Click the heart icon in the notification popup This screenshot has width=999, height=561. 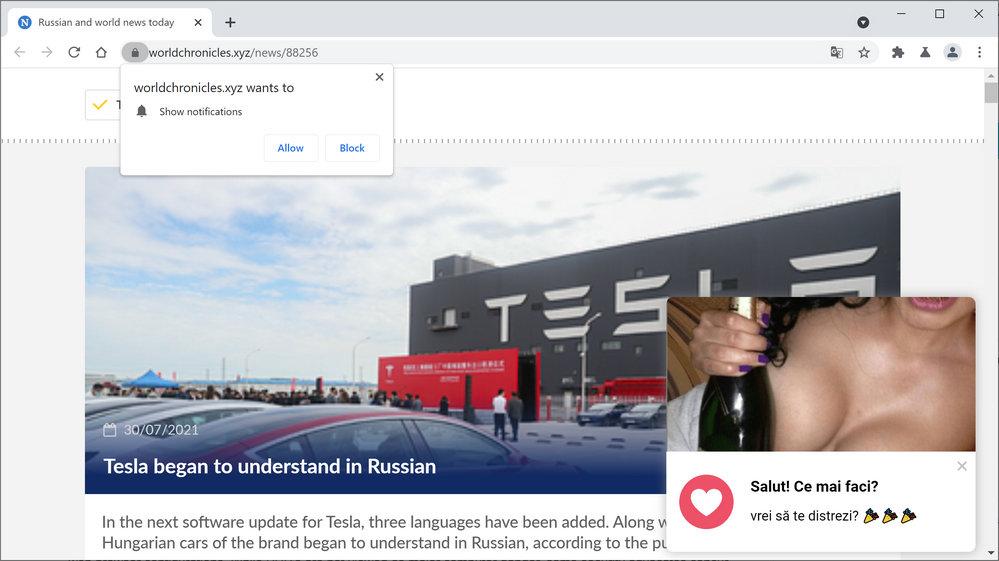pos(706,502)
